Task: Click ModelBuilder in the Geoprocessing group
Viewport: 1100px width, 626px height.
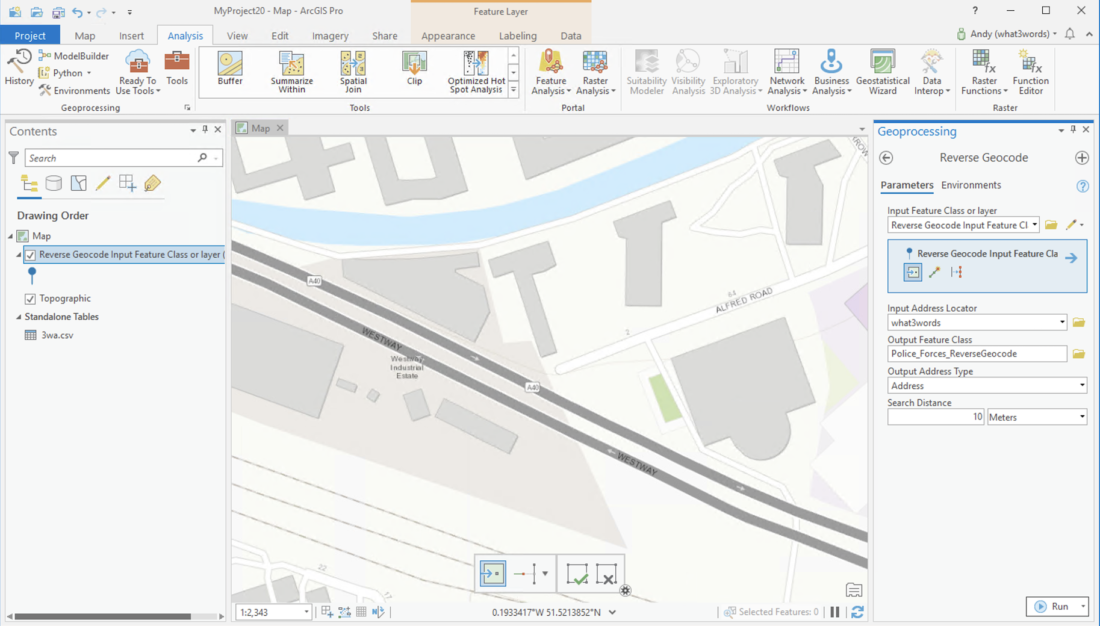Action: tap(73, 56)
